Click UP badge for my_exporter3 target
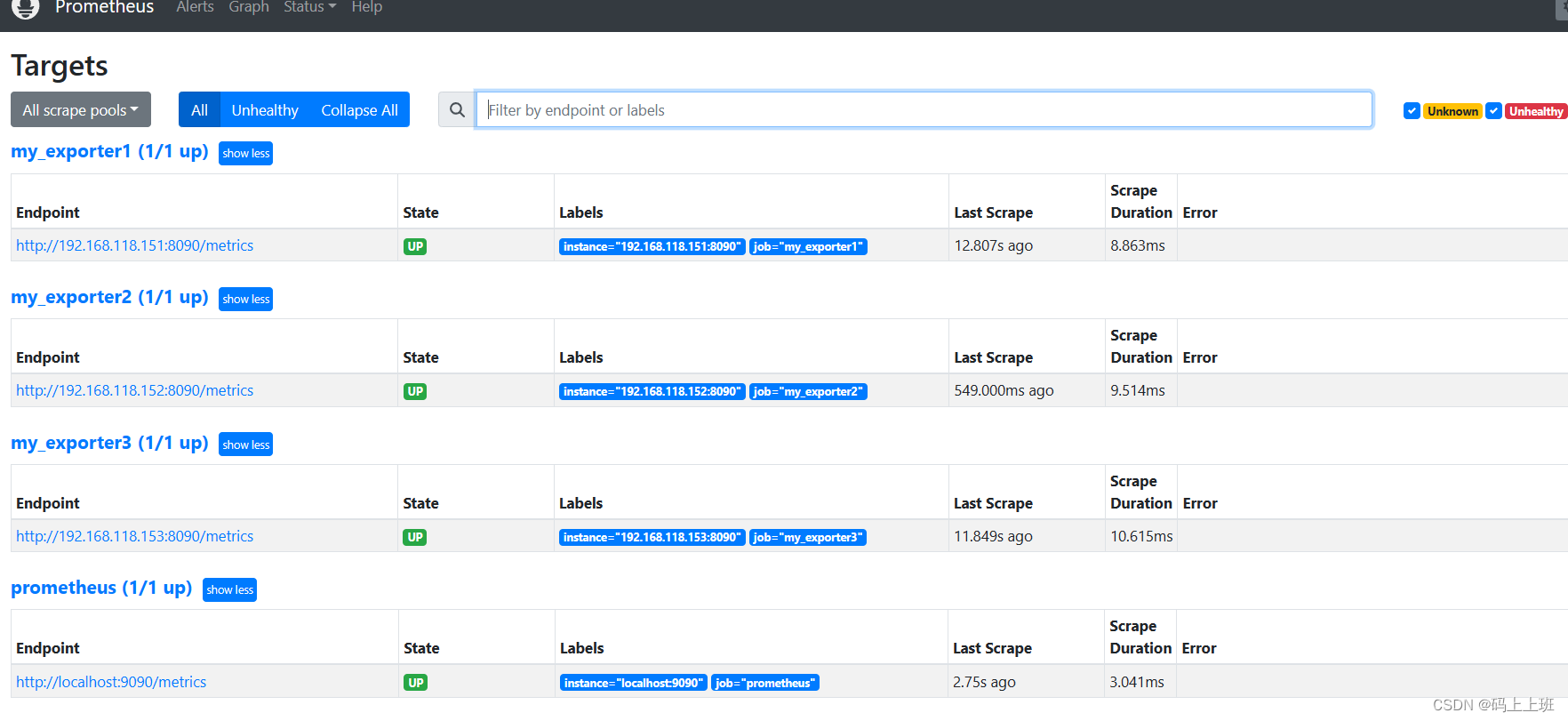 point(415,537)
